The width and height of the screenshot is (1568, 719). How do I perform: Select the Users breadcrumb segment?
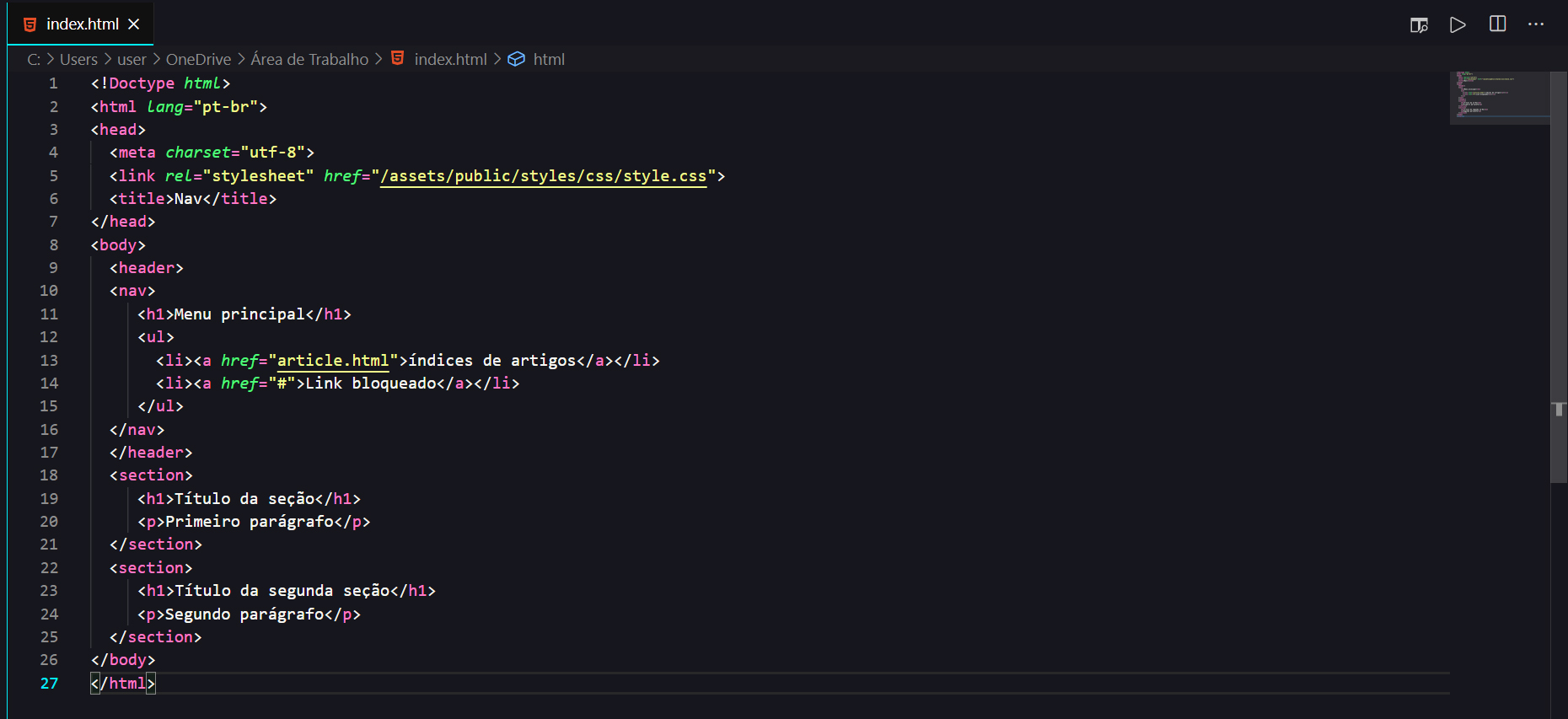[x=78, y=59]
